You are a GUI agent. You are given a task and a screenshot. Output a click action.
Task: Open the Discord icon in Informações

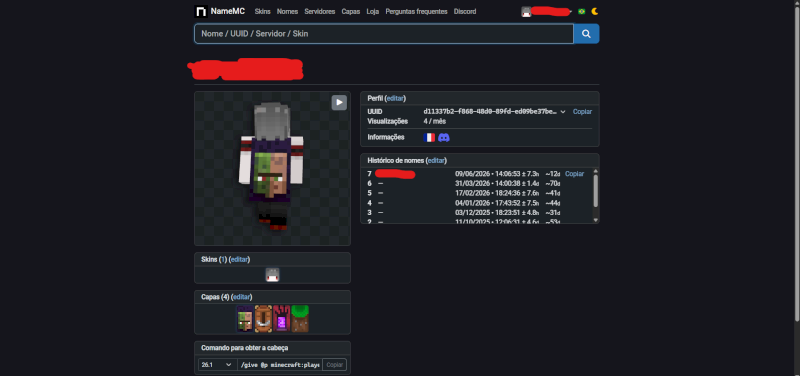[444, 137]
